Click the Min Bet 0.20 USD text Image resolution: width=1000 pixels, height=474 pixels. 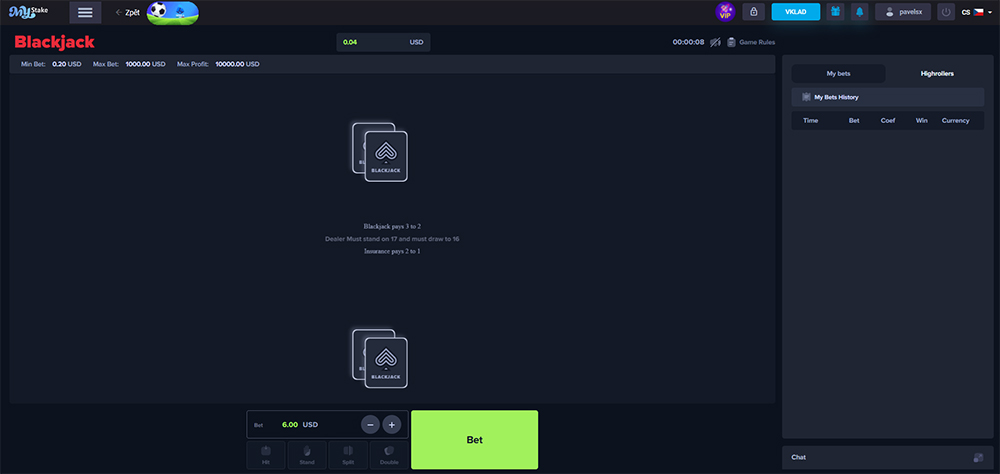point(51,64)
